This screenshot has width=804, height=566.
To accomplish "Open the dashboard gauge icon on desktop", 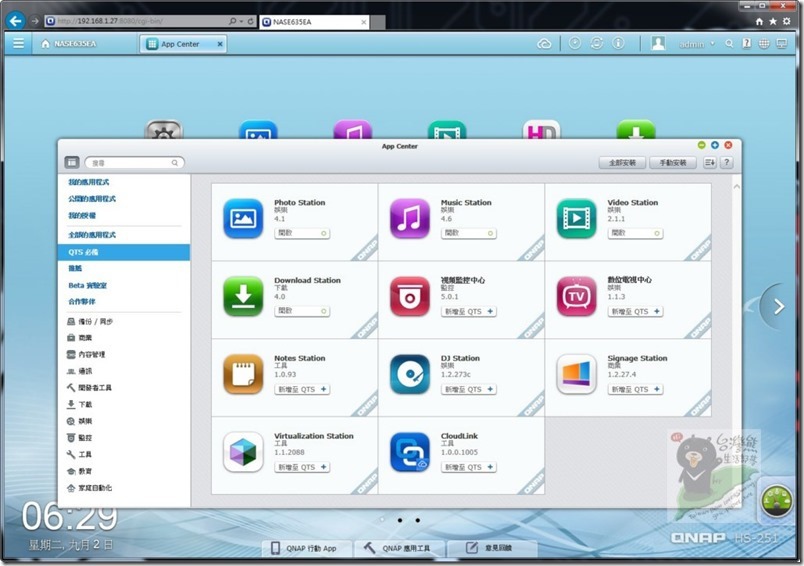I will [776, 500].
